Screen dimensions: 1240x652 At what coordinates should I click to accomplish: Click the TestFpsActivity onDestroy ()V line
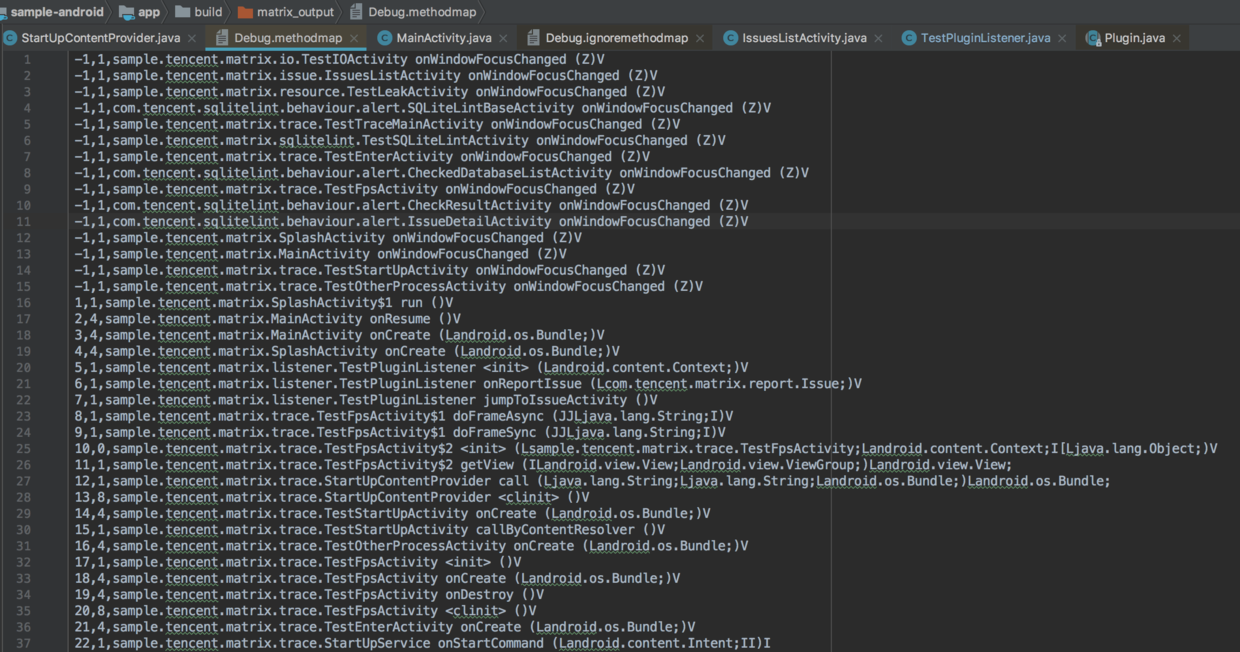[309, 594]
